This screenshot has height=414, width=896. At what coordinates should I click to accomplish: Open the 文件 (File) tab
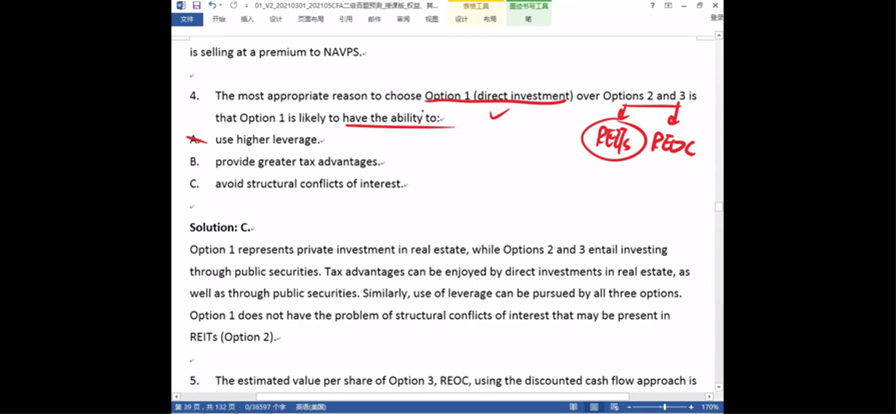(187, 19)
